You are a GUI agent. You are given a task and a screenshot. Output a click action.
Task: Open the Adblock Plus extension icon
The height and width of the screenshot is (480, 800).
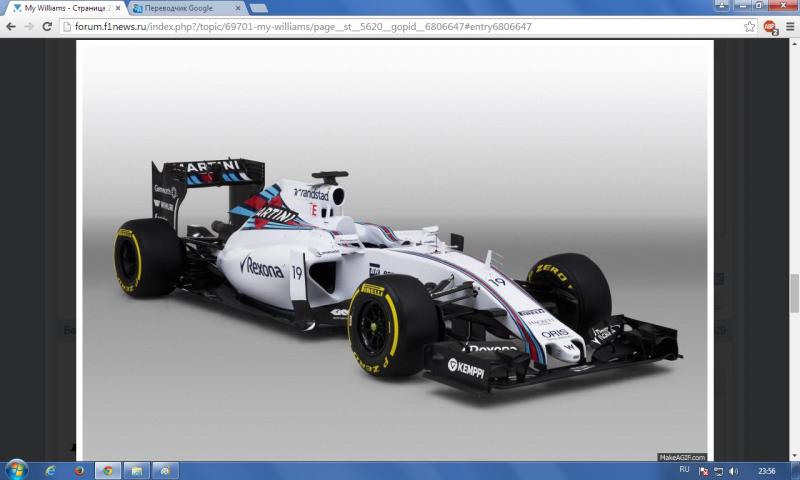tap(770, 27)
